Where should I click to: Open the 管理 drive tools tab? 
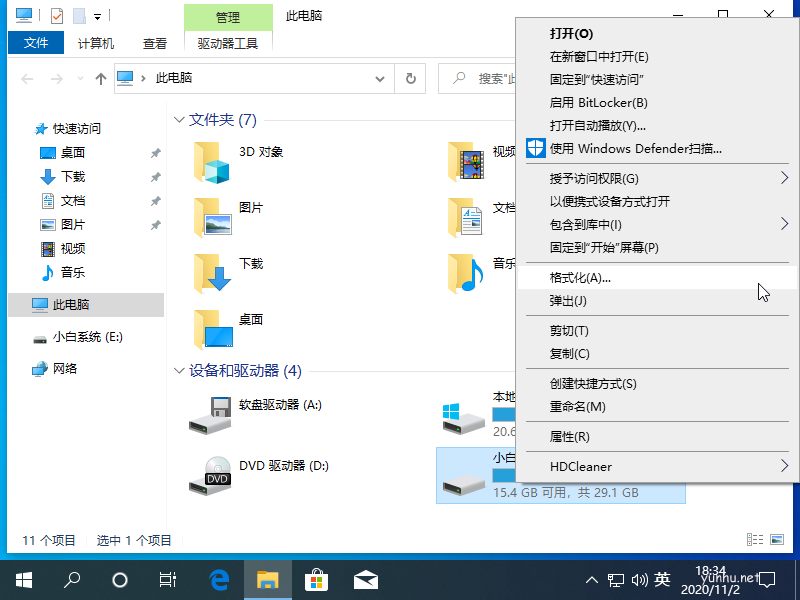pos(227,16)
